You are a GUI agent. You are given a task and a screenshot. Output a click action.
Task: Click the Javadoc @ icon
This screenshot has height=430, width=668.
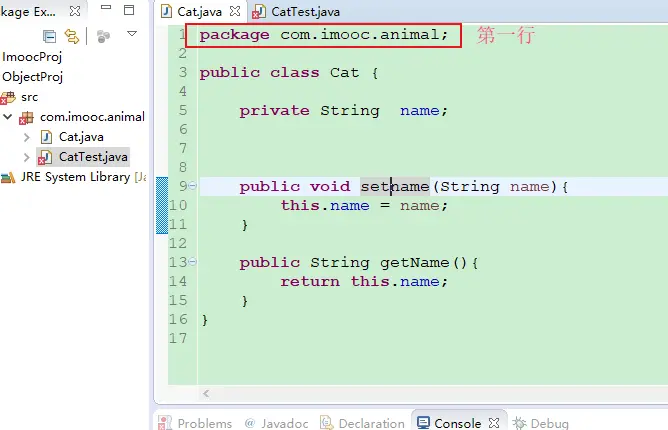coord(250,423)
